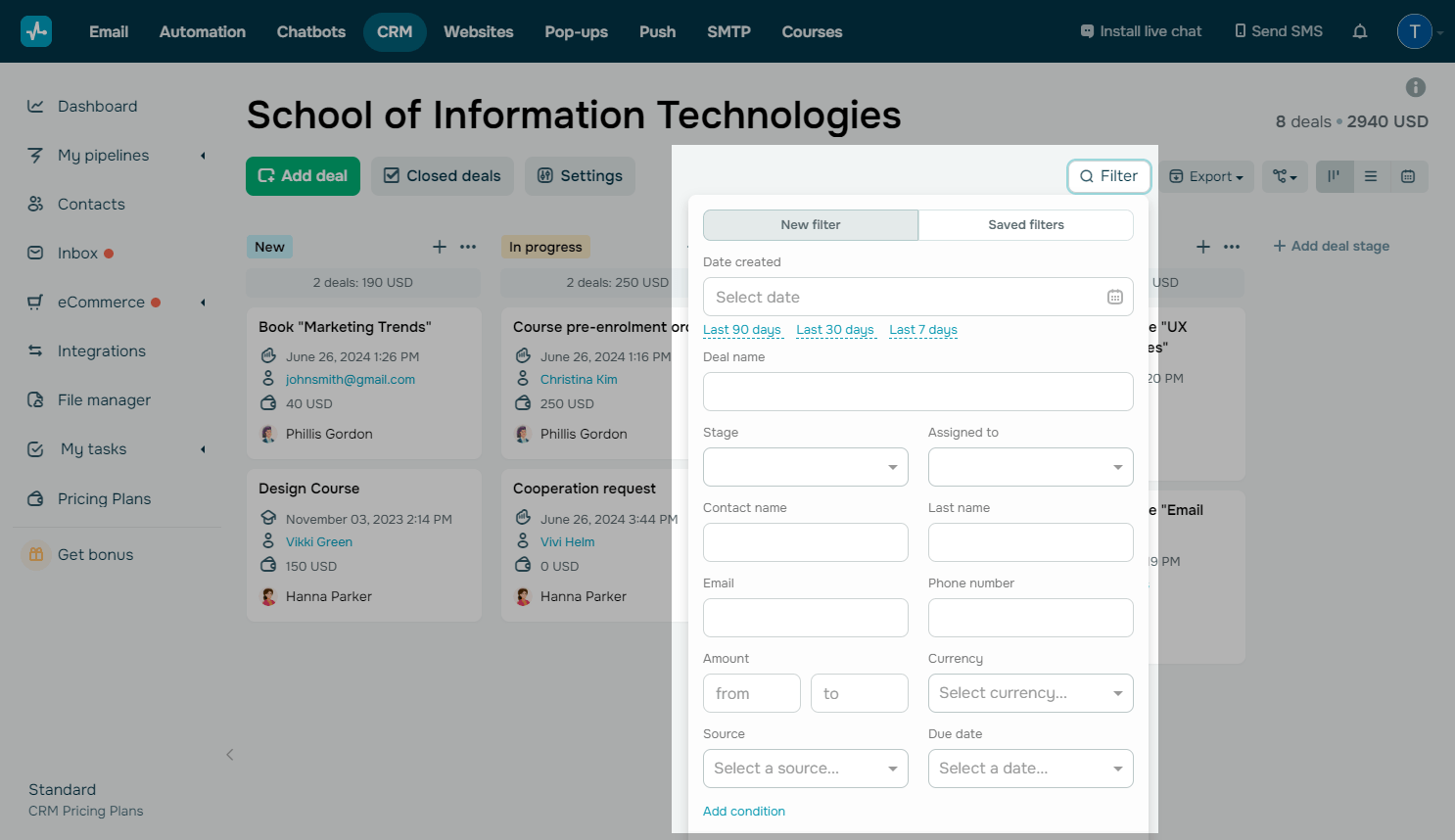Open the Automation menu in top navigation
This screenshot has width=1455, height=840.
(x=203, y=31)
